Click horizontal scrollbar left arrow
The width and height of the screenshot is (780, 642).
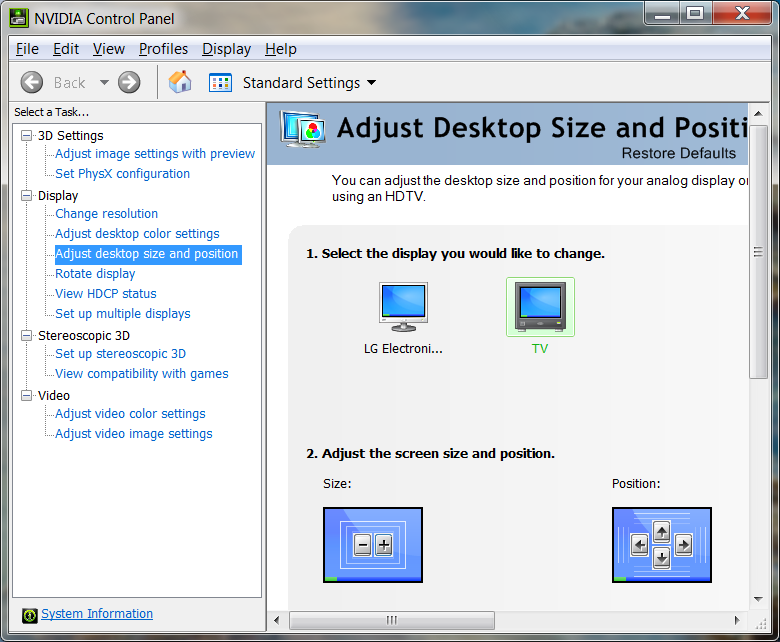pos(277,620)
